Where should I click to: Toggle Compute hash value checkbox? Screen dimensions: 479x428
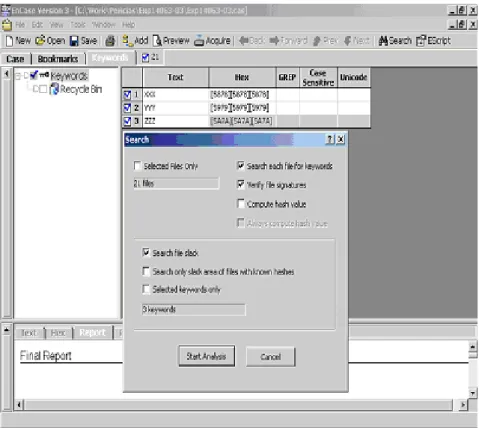click(x=240, y=204)
